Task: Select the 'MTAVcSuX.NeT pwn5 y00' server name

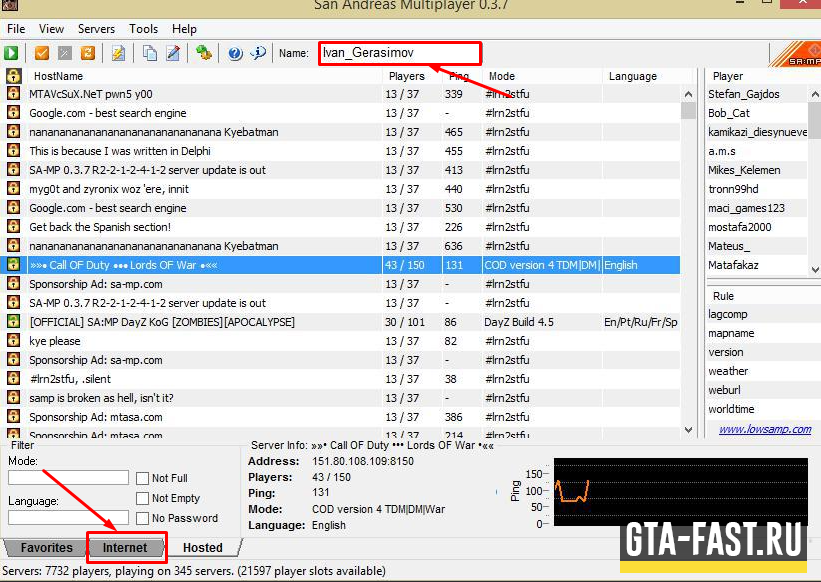Action: pyautogui.click(x=91, y=94)
